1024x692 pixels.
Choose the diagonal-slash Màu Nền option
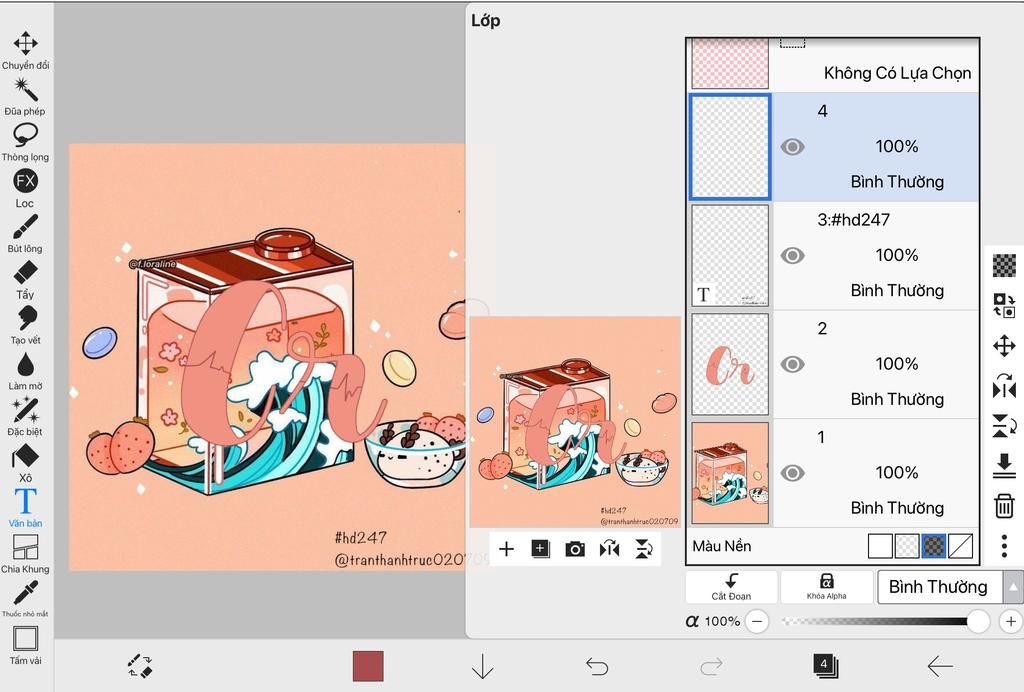point(960,546)
